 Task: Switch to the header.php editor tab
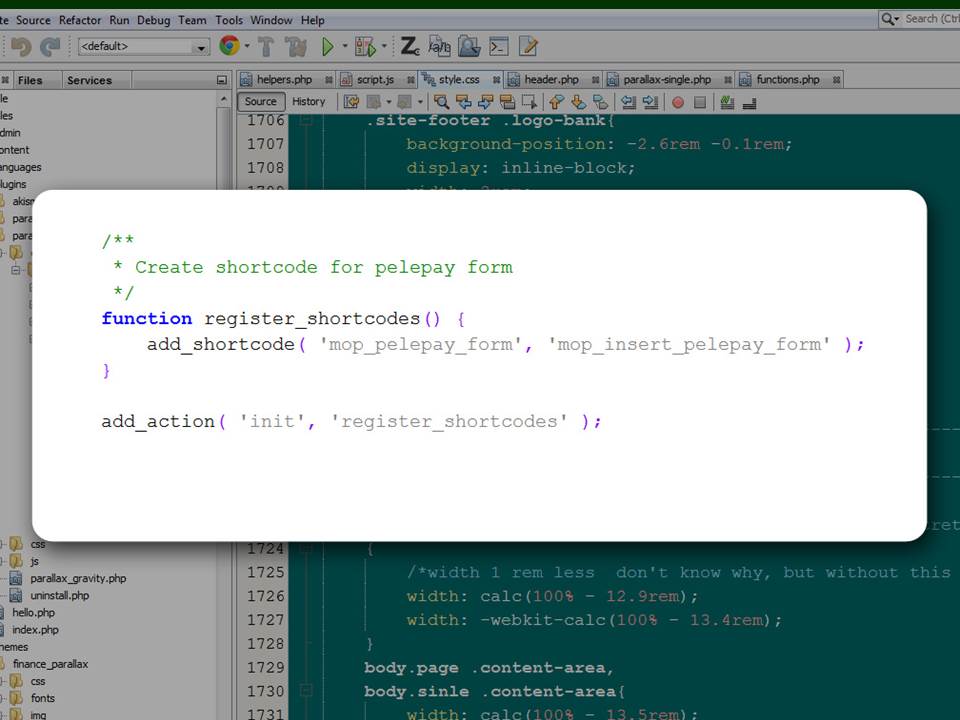click(x=551, y=80)
